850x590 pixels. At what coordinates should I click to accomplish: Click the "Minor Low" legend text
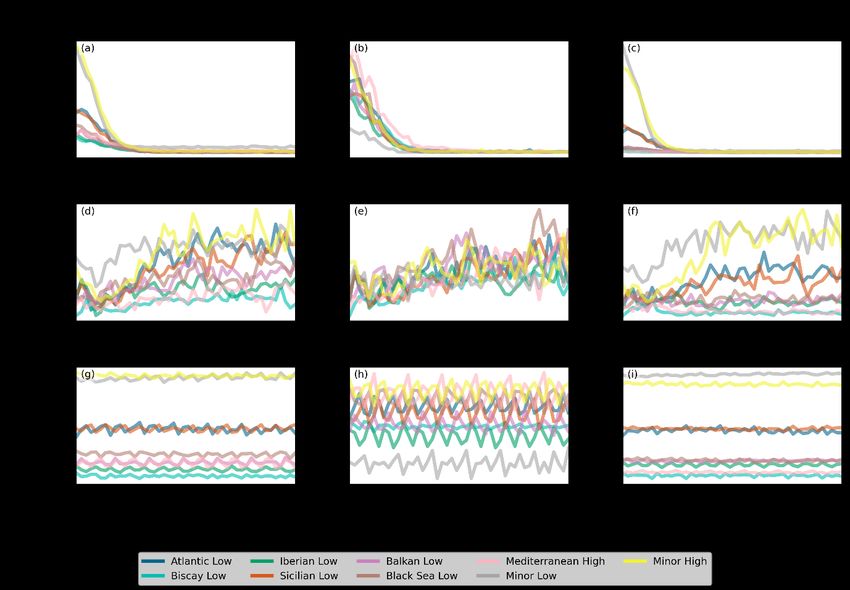coord(531,576)
